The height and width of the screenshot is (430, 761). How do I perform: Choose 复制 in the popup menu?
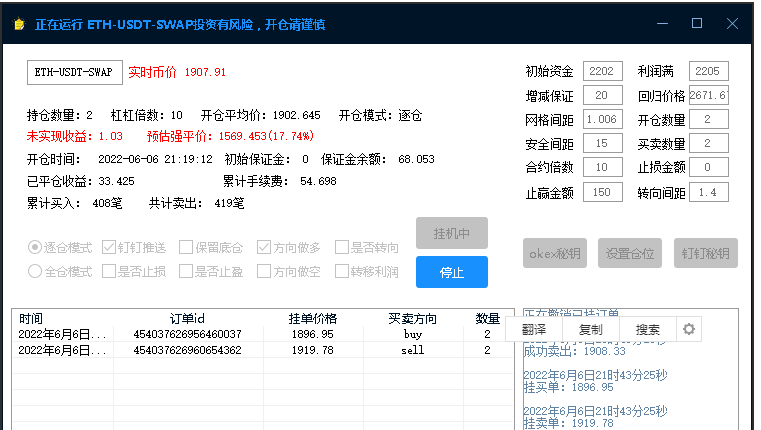coord(590,329)
